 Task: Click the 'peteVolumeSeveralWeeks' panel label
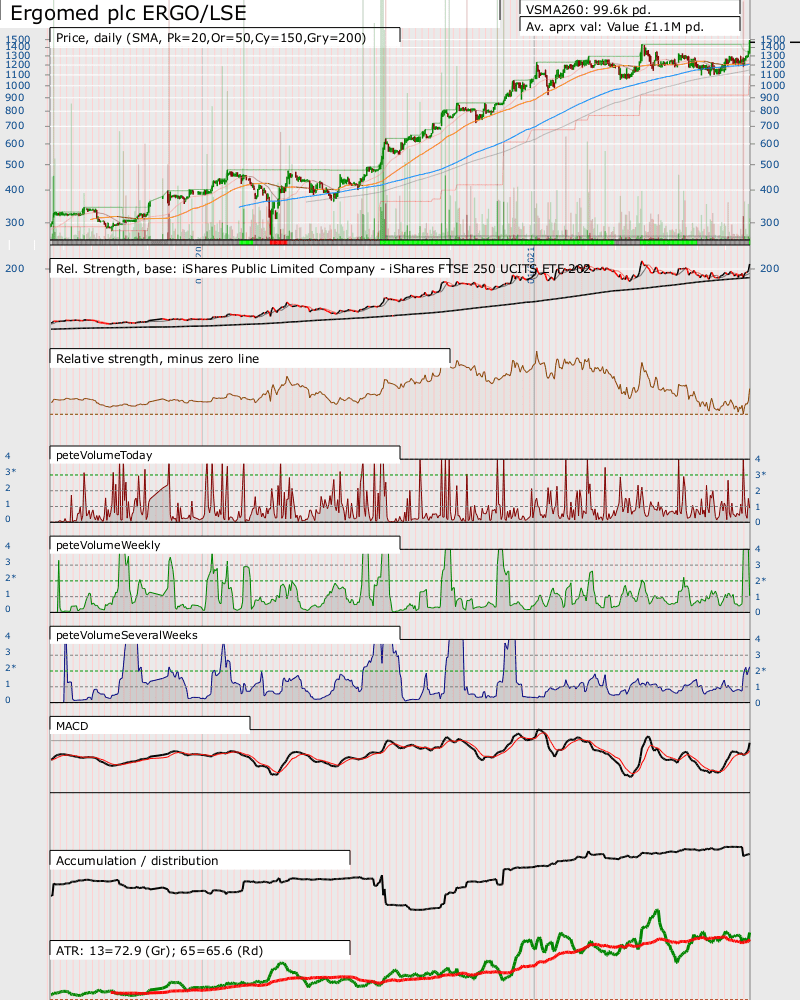[127, 635]
